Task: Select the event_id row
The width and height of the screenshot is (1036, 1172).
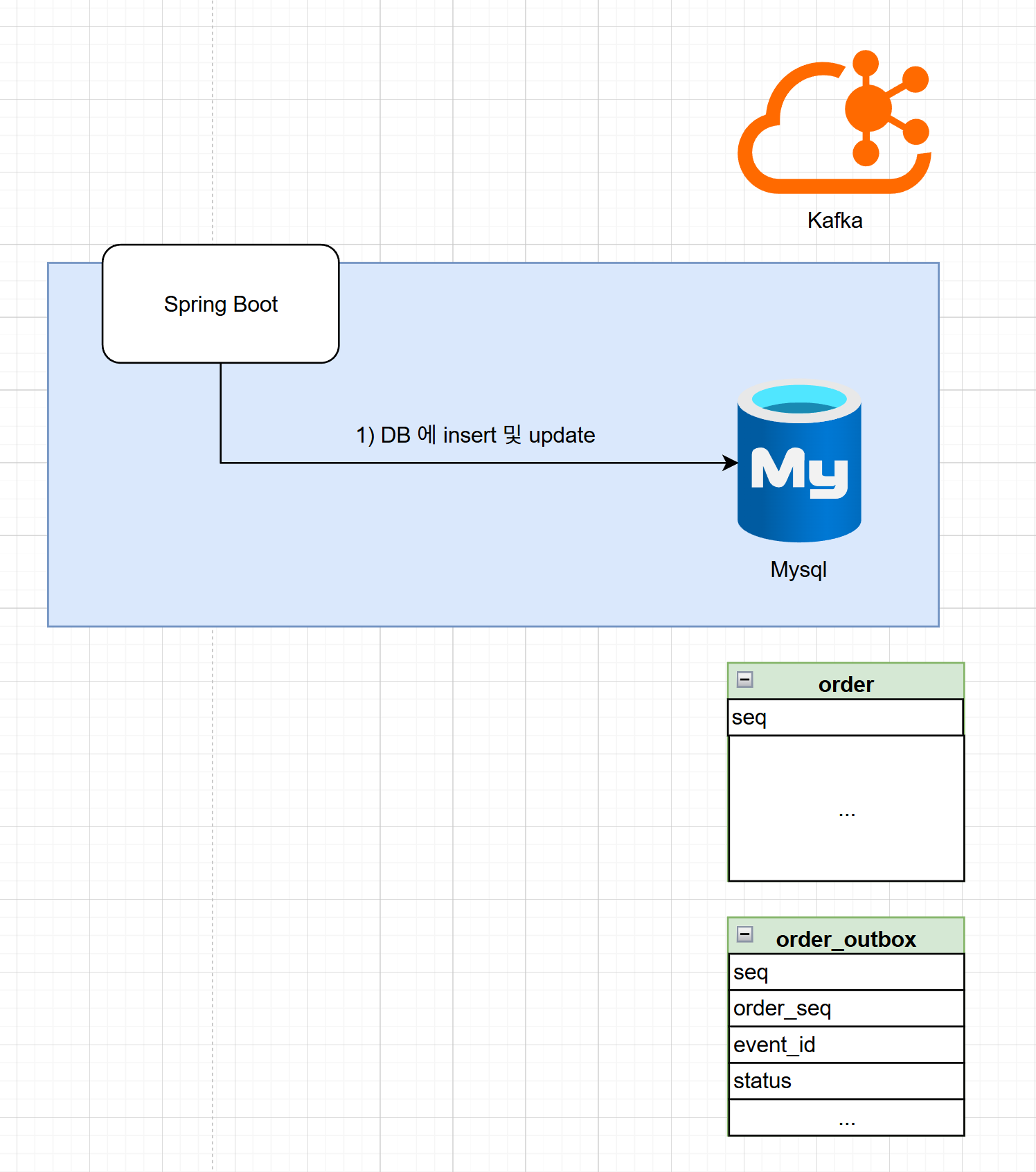Action: [x=846, y=1045]
